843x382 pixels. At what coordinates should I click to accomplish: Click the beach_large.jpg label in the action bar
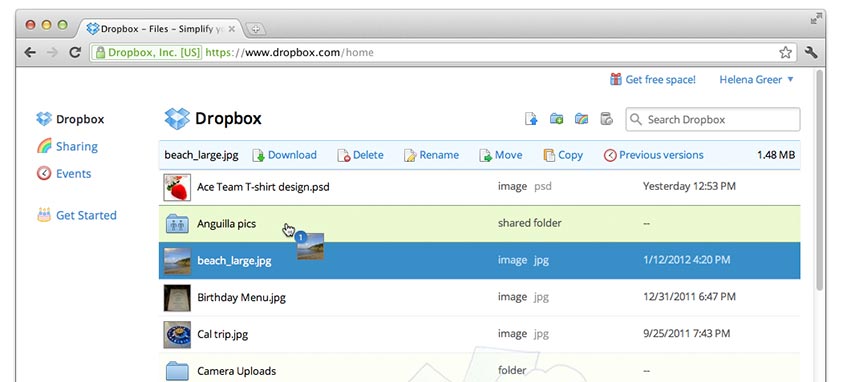coord(201,155)
